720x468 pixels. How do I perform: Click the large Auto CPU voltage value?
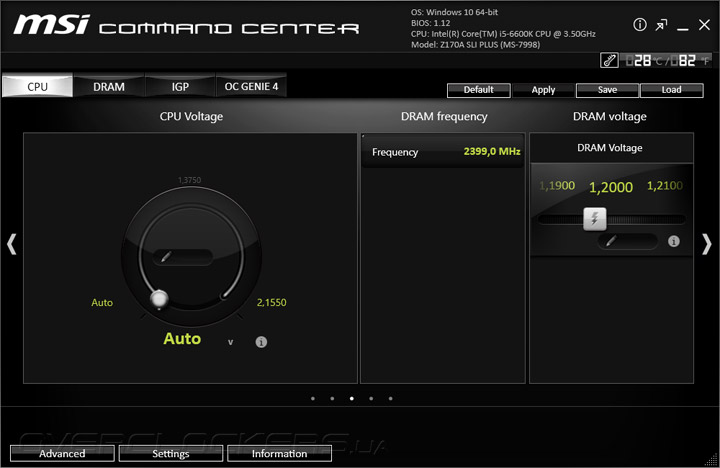182,338
